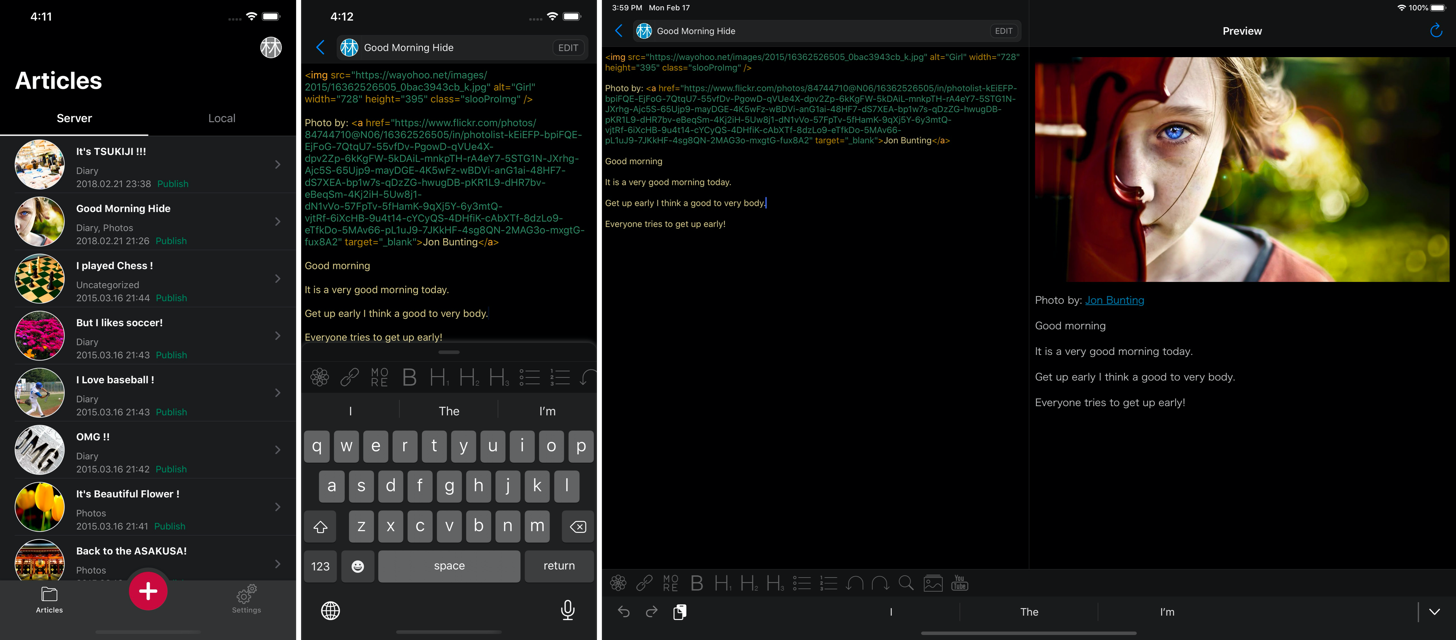This screenshot has height=640, width=1456.
Task: Tap the microphone dictation icon
Action: click(568, 610)
